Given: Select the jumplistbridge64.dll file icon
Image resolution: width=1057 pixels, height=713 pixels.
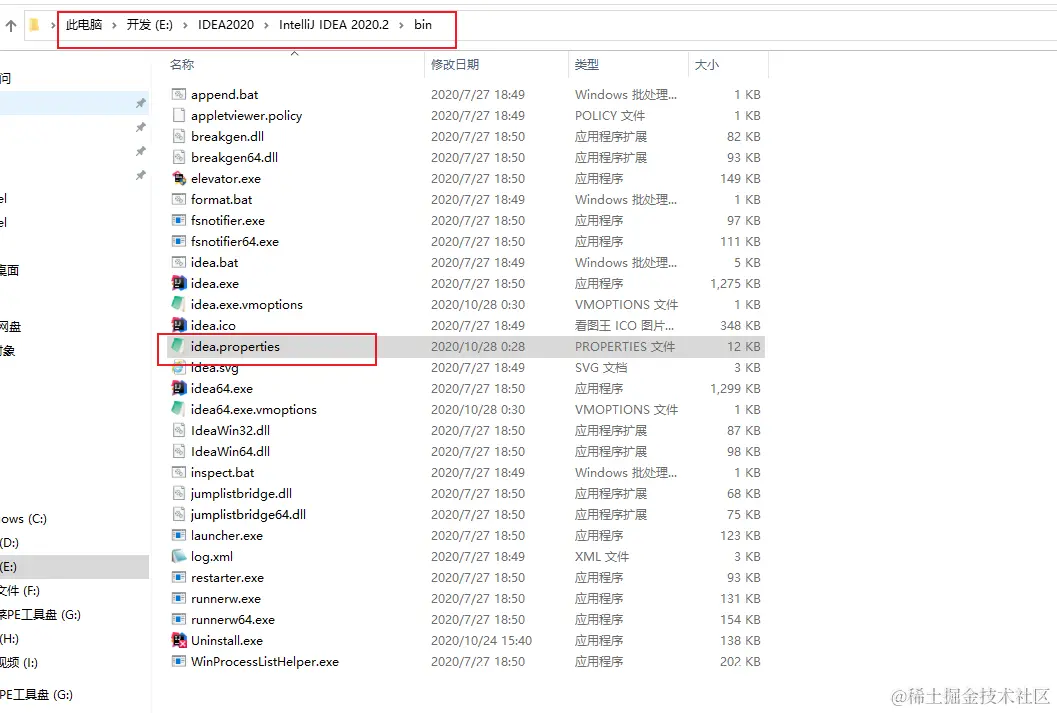Looking at the screenshot, I should (x=179, y=514).
